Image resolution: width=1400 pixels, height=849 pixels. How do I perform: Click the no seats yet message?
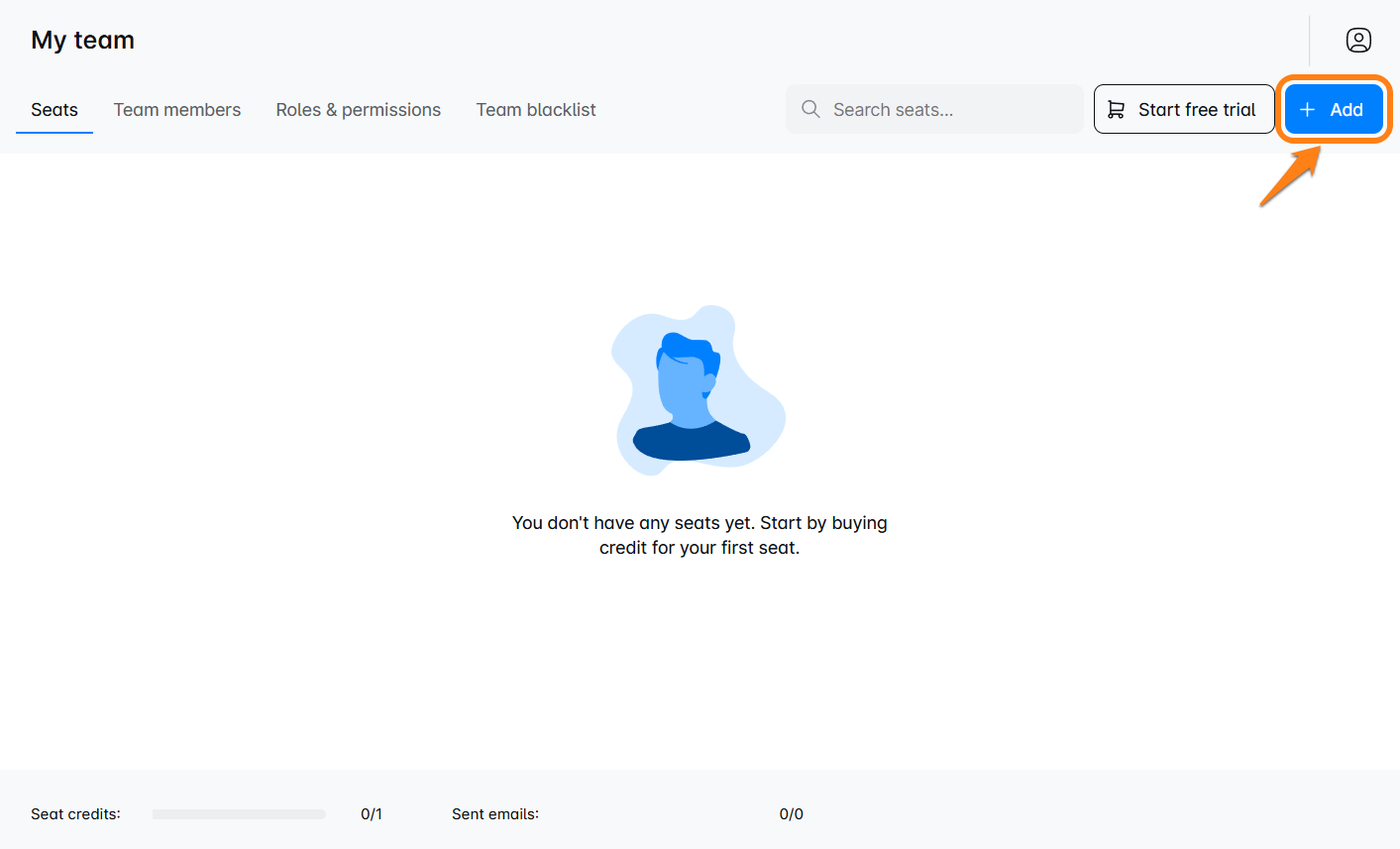pos(700,535)
